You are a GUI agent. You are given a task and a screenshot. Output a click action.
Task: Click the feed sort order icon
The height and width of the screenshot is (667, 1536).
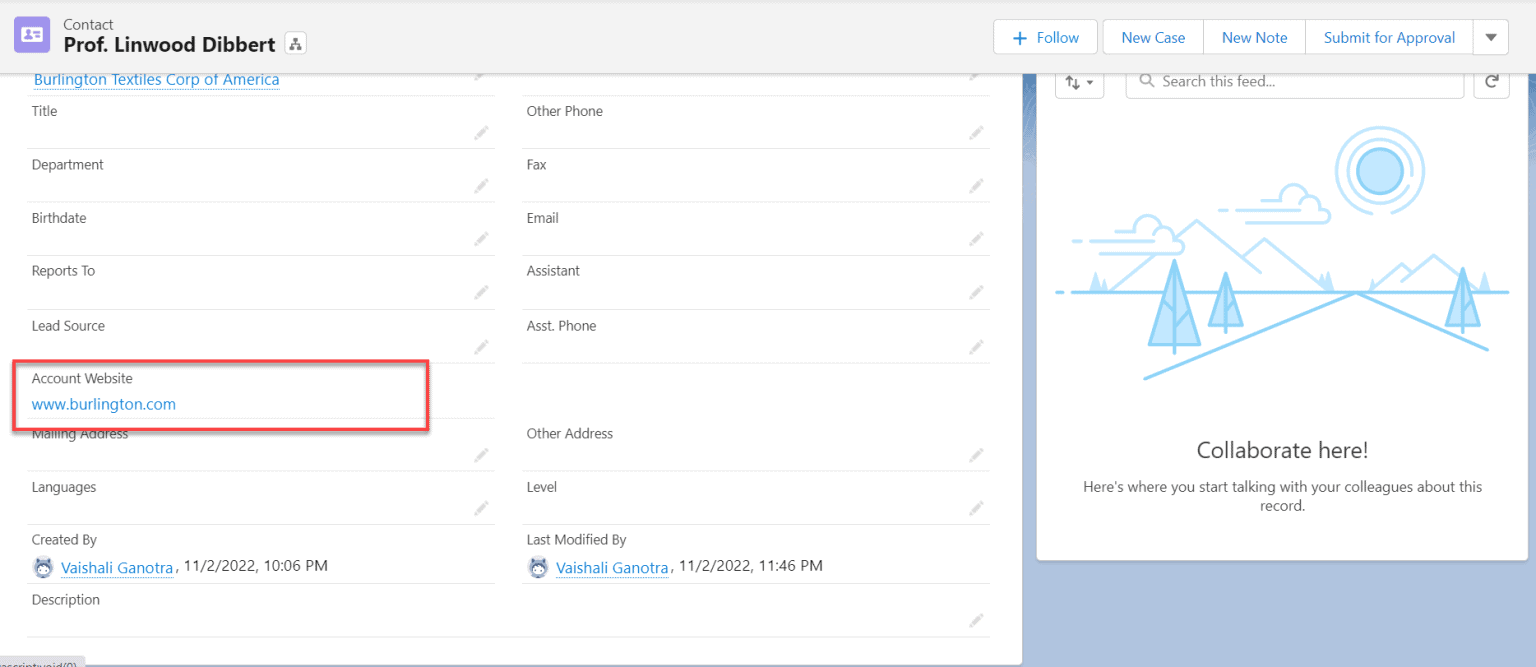click(1074, 82)
